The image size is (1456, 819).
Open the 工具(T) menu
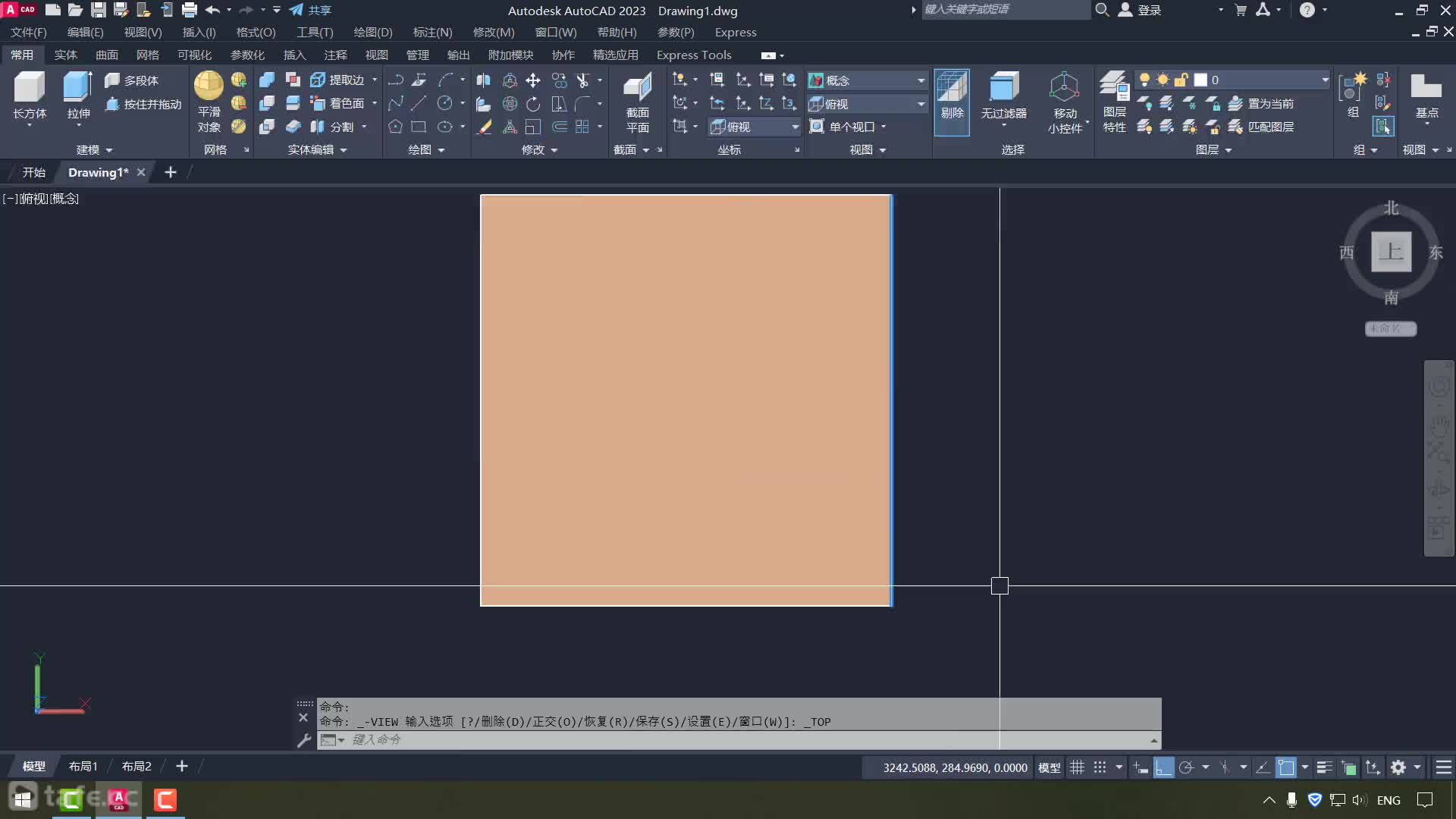315,32
